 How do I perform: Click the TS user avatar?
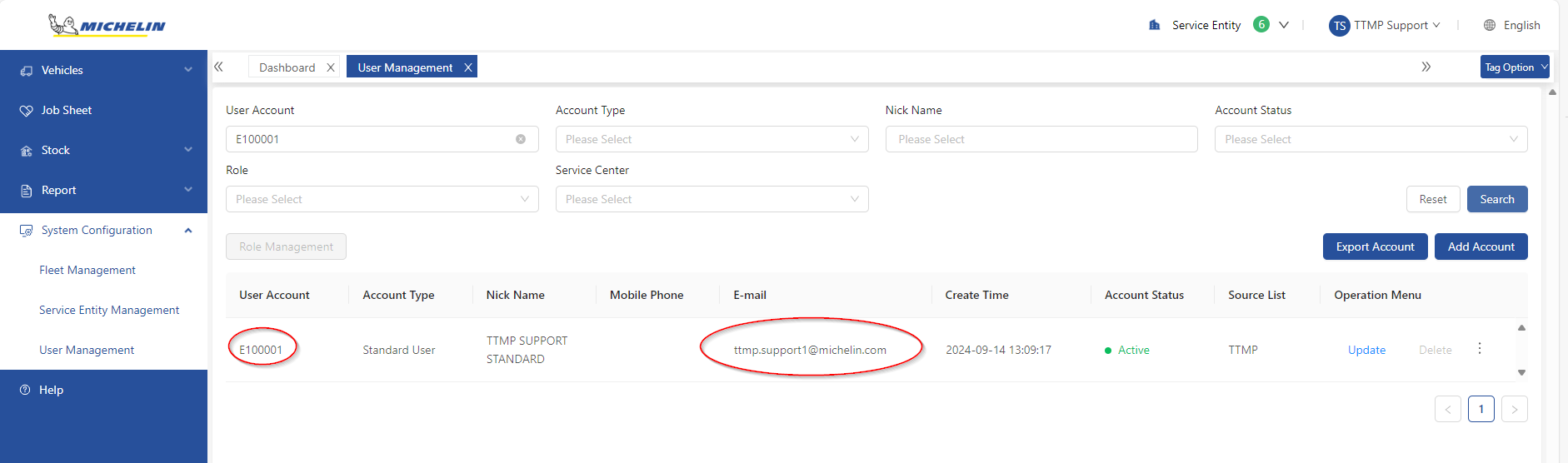(x=1339, y=26)
